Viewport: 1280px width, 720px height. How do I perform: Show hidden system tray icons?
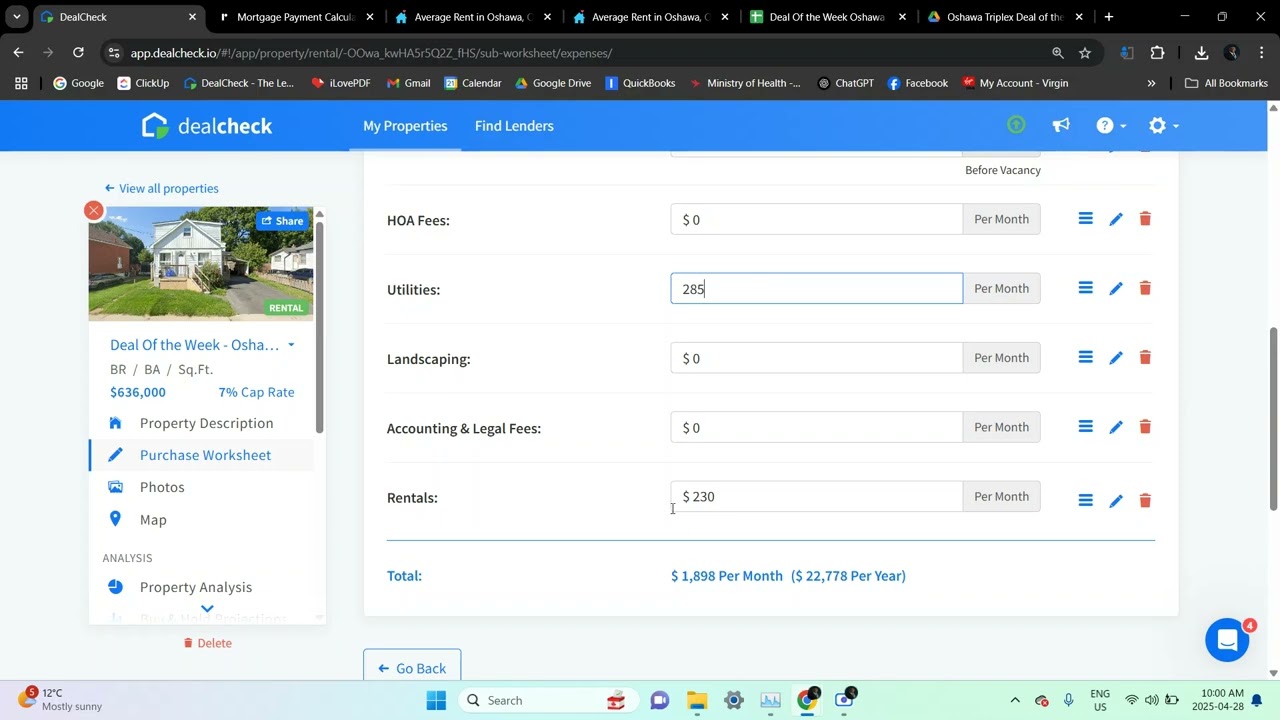tap(1015, 700)
